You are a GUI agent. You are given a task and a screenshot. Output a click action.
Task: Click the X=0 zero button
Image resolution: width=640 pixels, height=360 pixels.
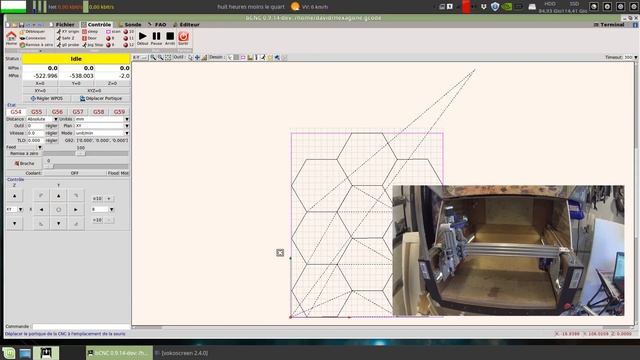coord(40,83)
